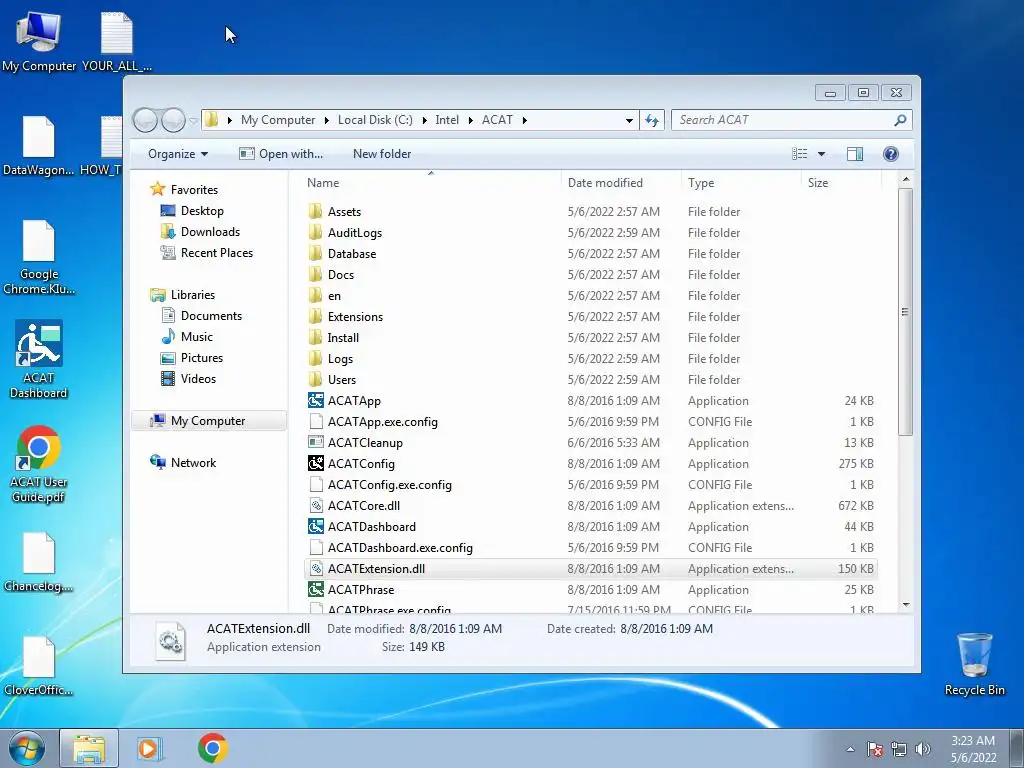This screenshot has height=768, width=1024.
Task: Select the AuditLogs folder row
Action: click(590, 232)
